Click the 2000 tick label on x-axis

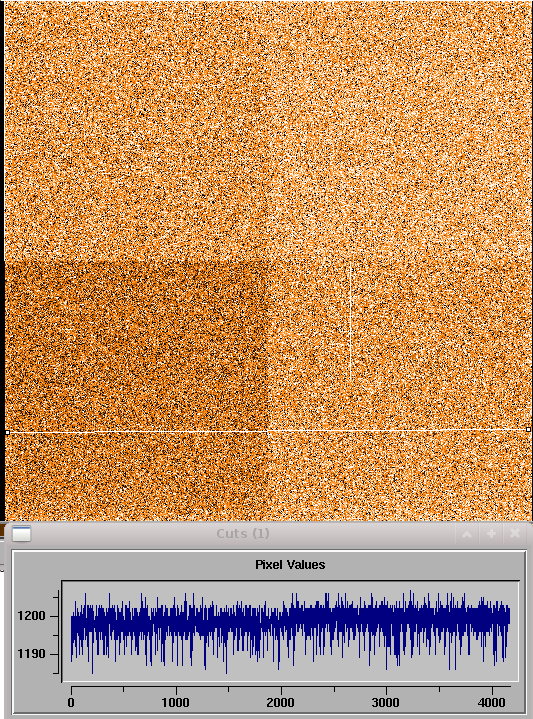coord(281,702)
